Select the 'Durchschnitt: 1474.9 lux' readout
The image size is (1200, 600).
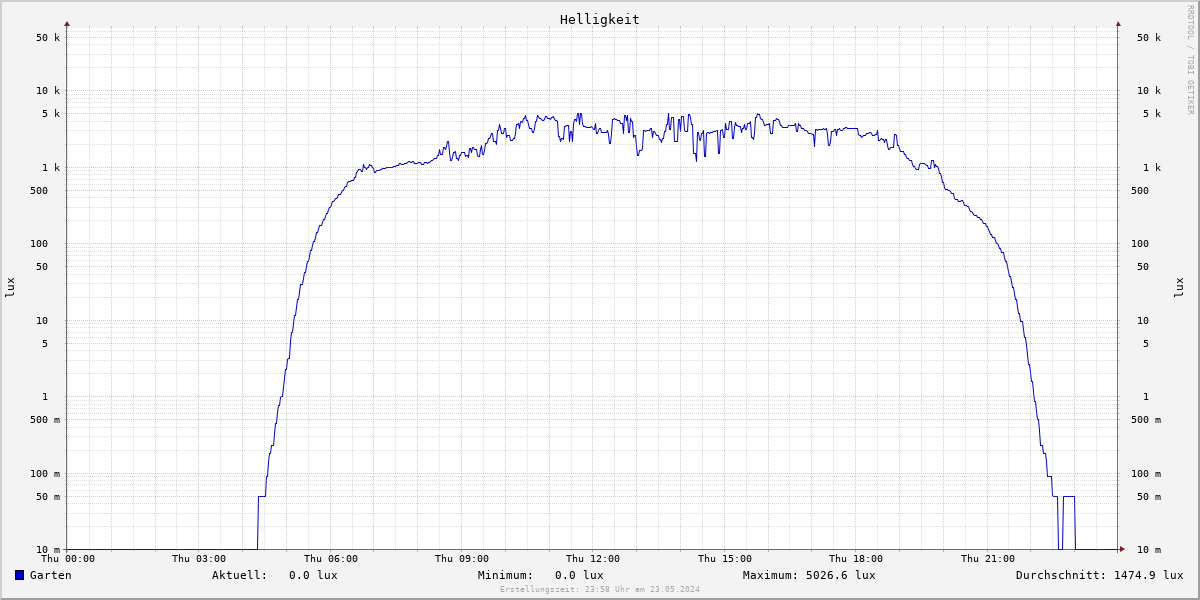click(x=1100, y=575)
